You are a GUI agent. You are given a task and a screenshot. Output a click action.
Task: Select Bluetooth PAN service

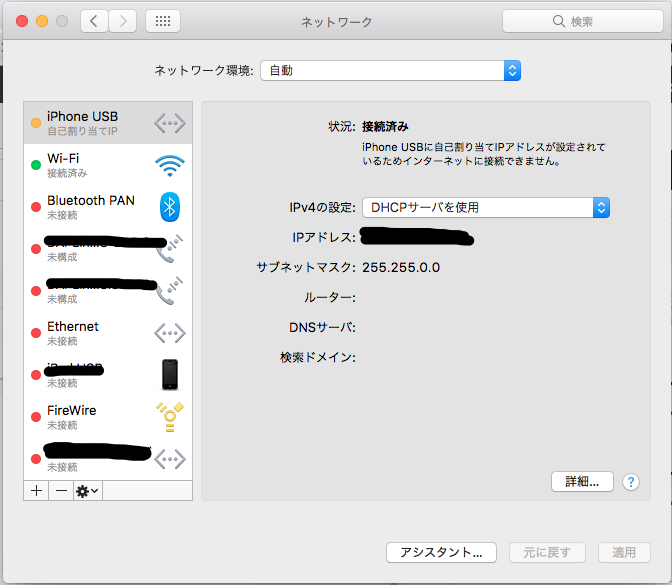click(x=108, y=207)
